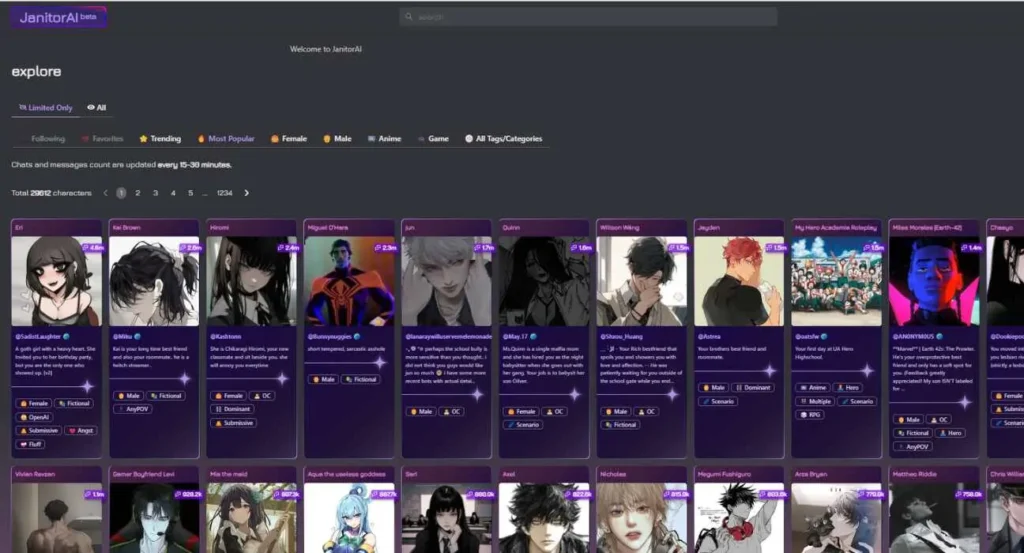
Task: Open All Tags/Categories list
Action: click(x=503, y=139)
